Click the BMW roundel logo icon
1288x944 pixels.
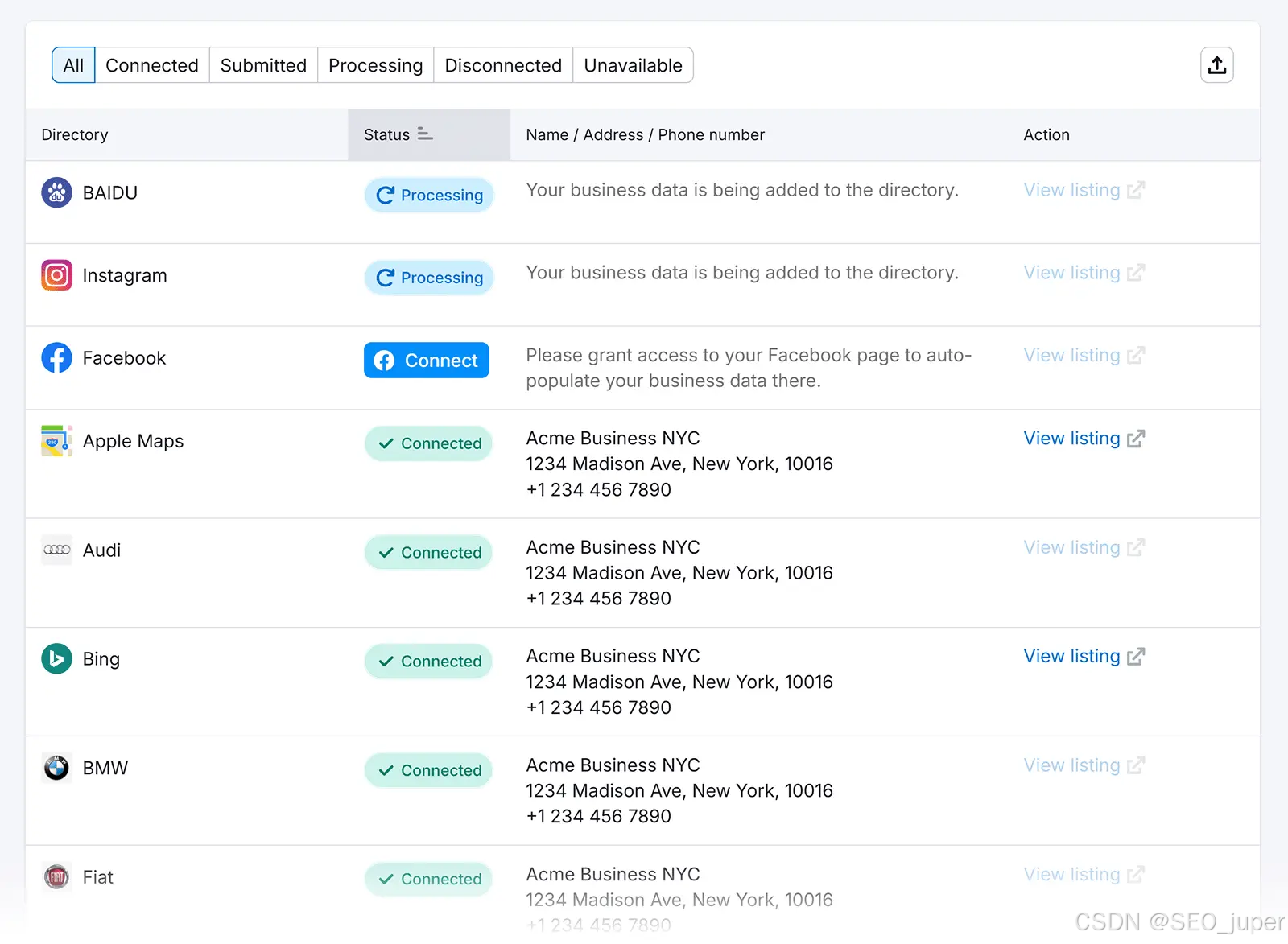pyautogui.click(x=56, y=769)
